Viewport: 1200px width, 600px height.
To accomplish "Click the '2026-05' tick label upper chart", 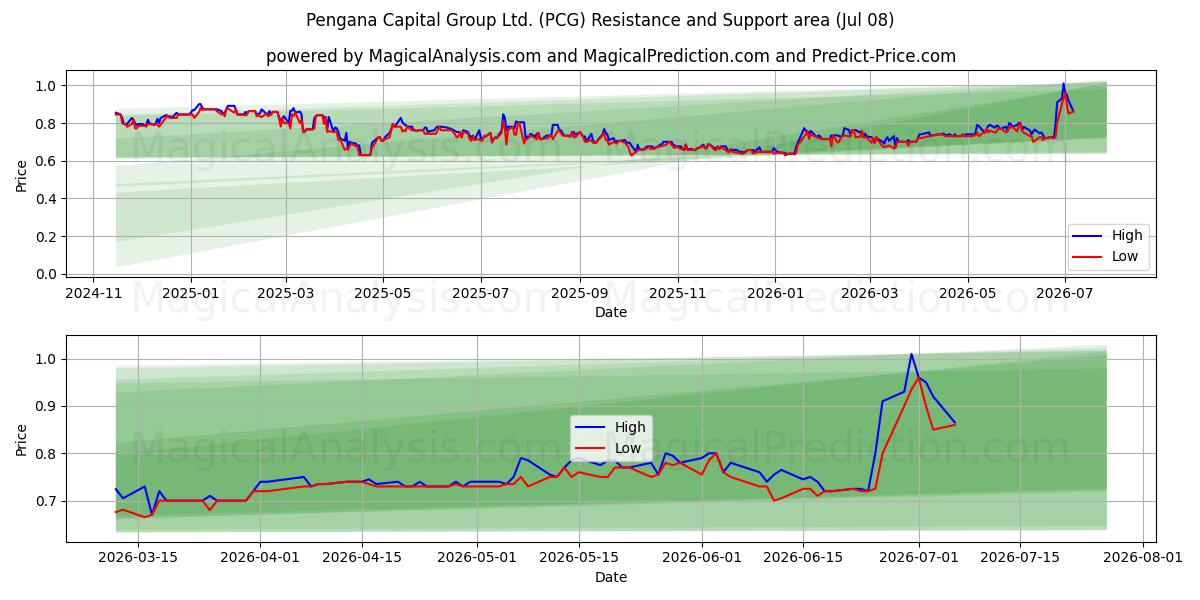I will point(967,293).
